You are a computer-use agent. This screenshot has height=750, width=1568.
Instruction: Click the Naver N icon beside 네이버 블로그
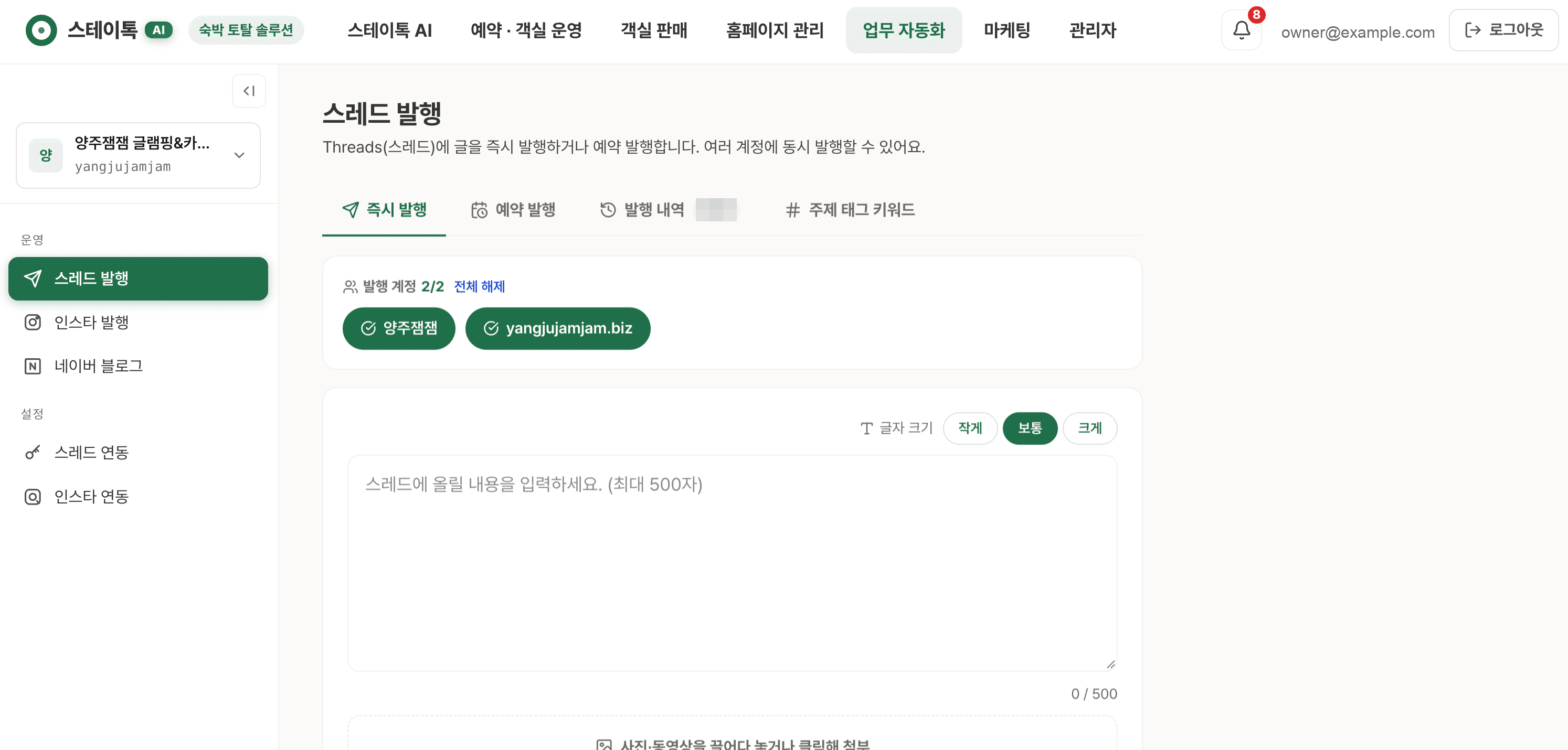(33, 366)
